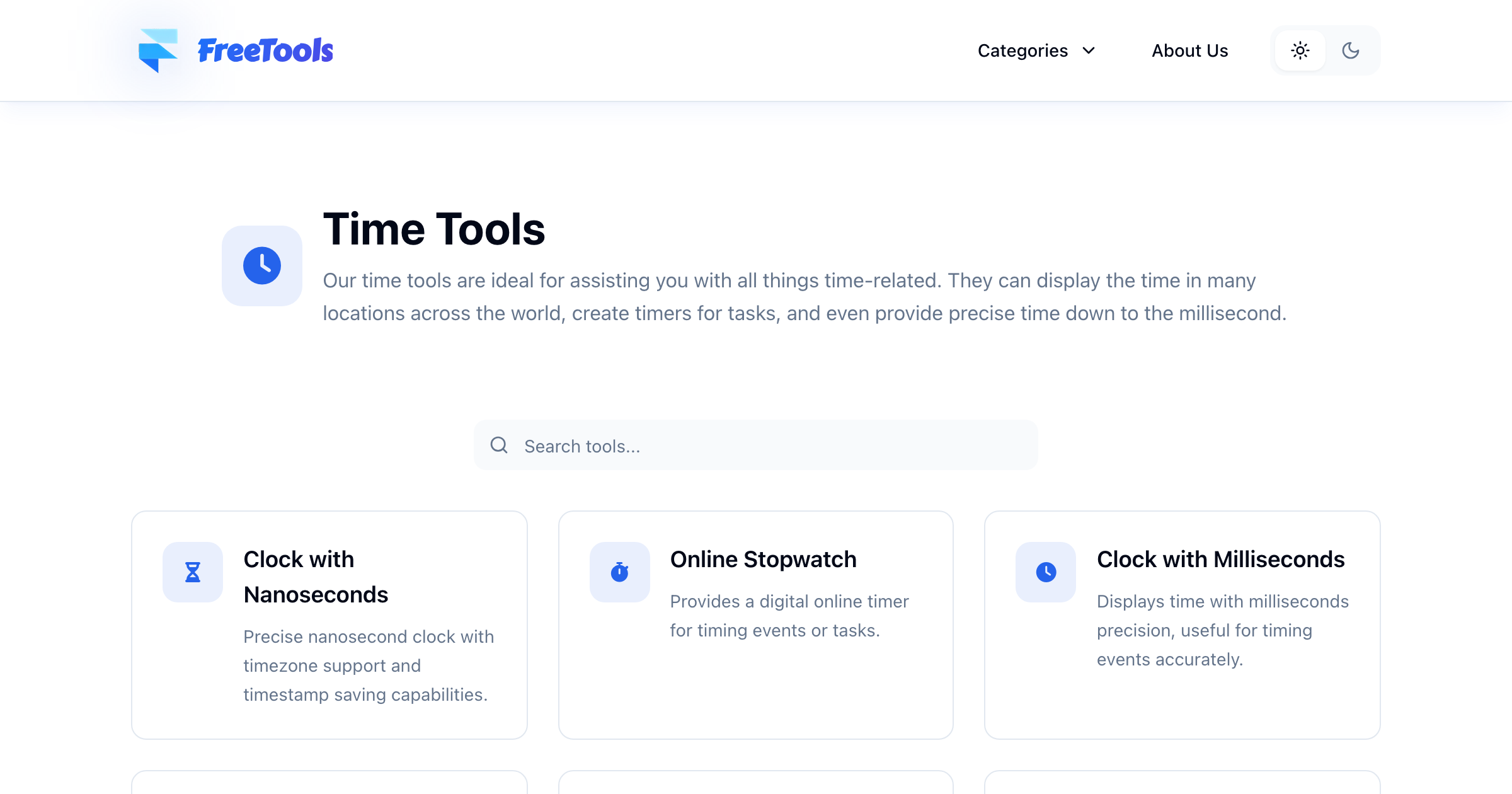Enable dark mode with the moon icon
This screenshot has width=1512, height=794.
coord(1351,50)
